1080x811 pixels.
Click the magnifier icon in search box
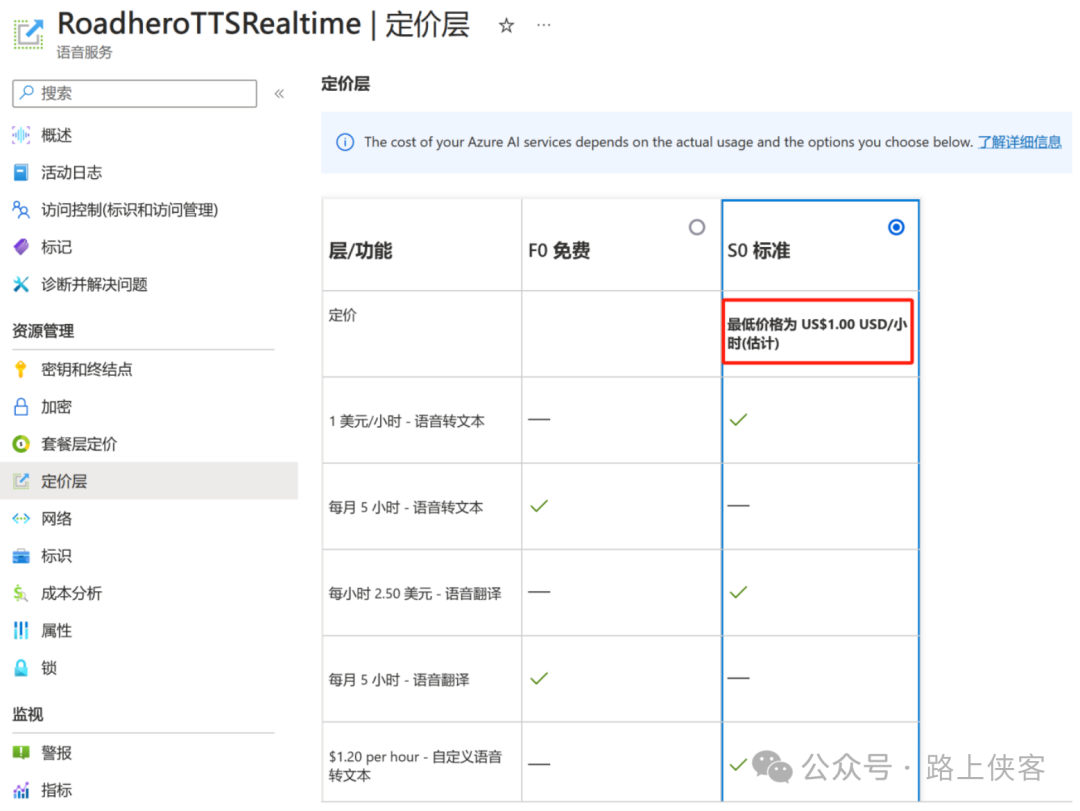pyautogui.click(x=26, y=92)
